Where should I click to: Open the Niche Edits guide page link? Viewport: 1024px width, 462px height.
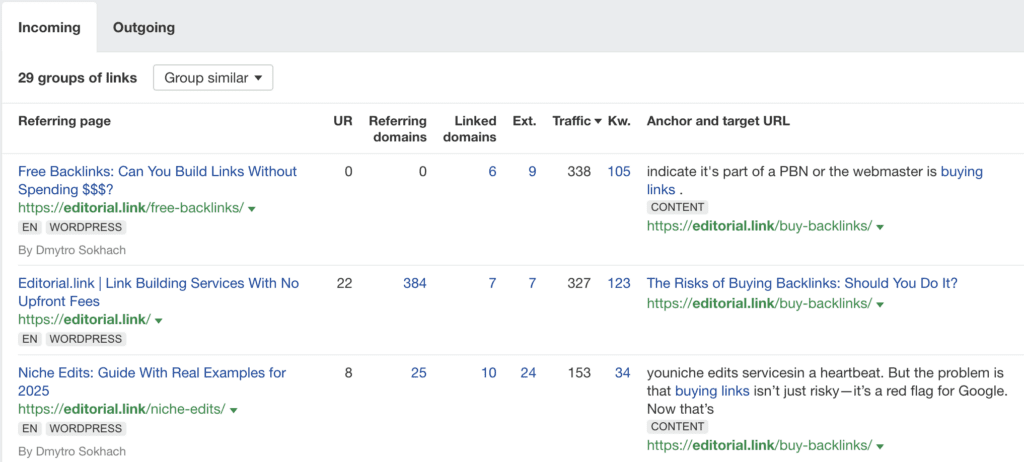tap(152, 382)
